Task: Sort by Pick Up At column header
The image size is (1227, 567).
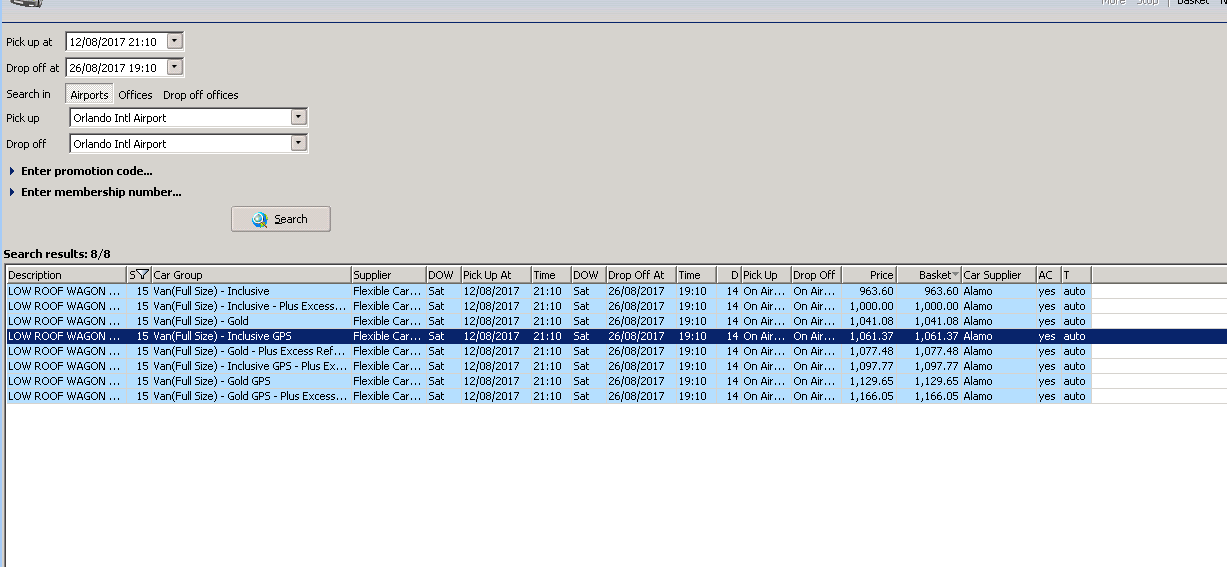Action: [x=496, y=275]
